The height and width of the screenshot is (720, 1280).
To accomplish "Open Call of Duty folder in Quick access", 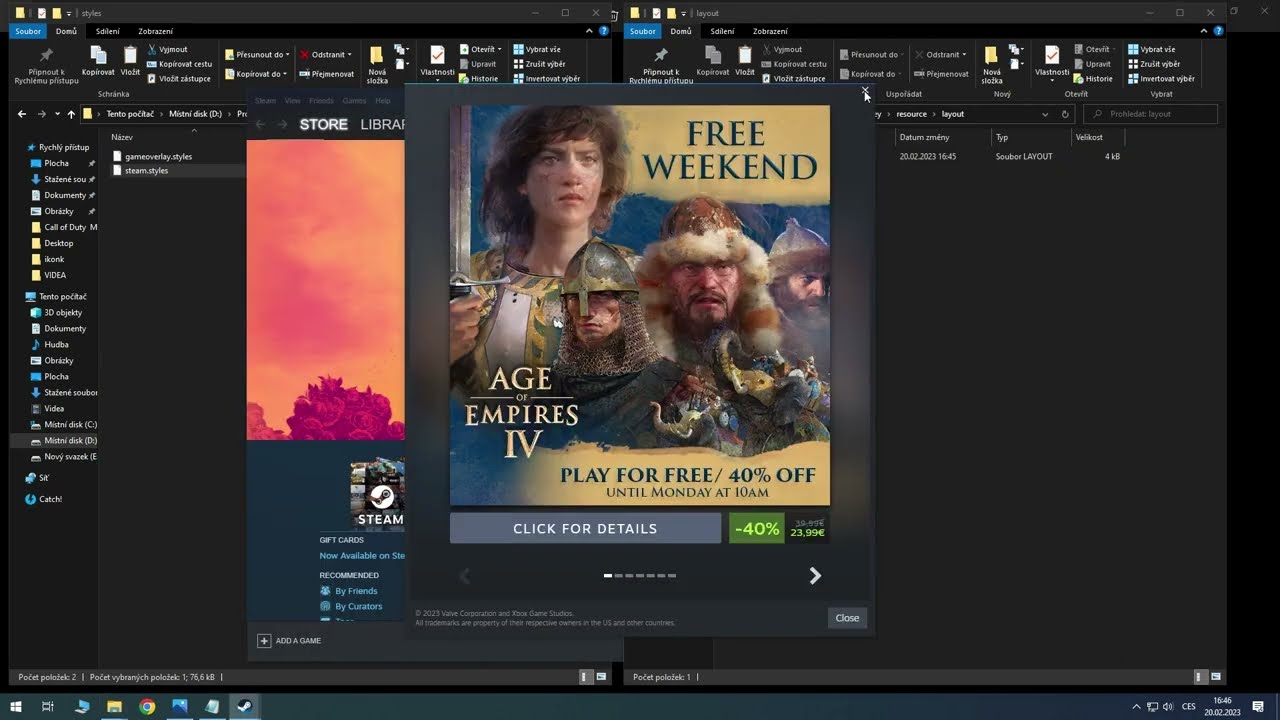I will 64,228.
